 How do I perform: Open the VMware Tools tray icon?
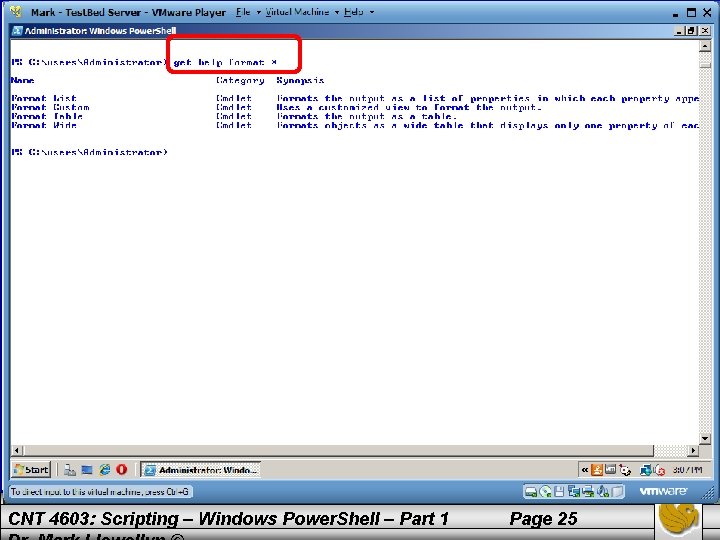pos(610,469)
